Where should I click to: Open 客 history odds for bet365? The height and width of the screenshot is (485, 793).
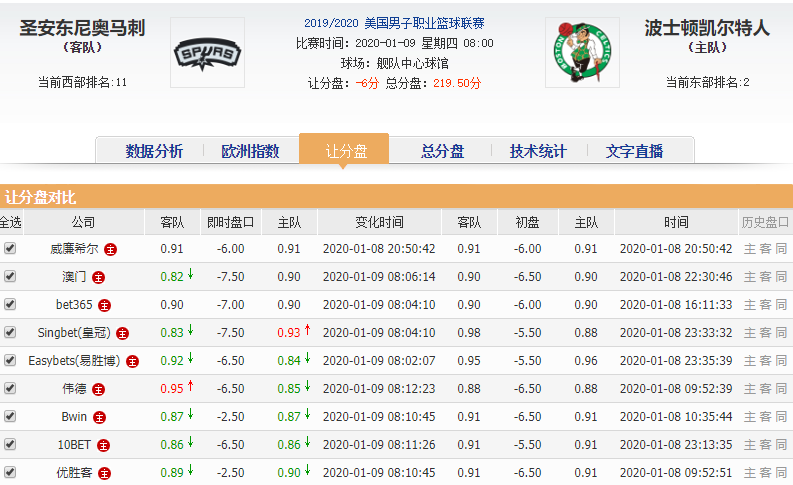tap(766, 305)
